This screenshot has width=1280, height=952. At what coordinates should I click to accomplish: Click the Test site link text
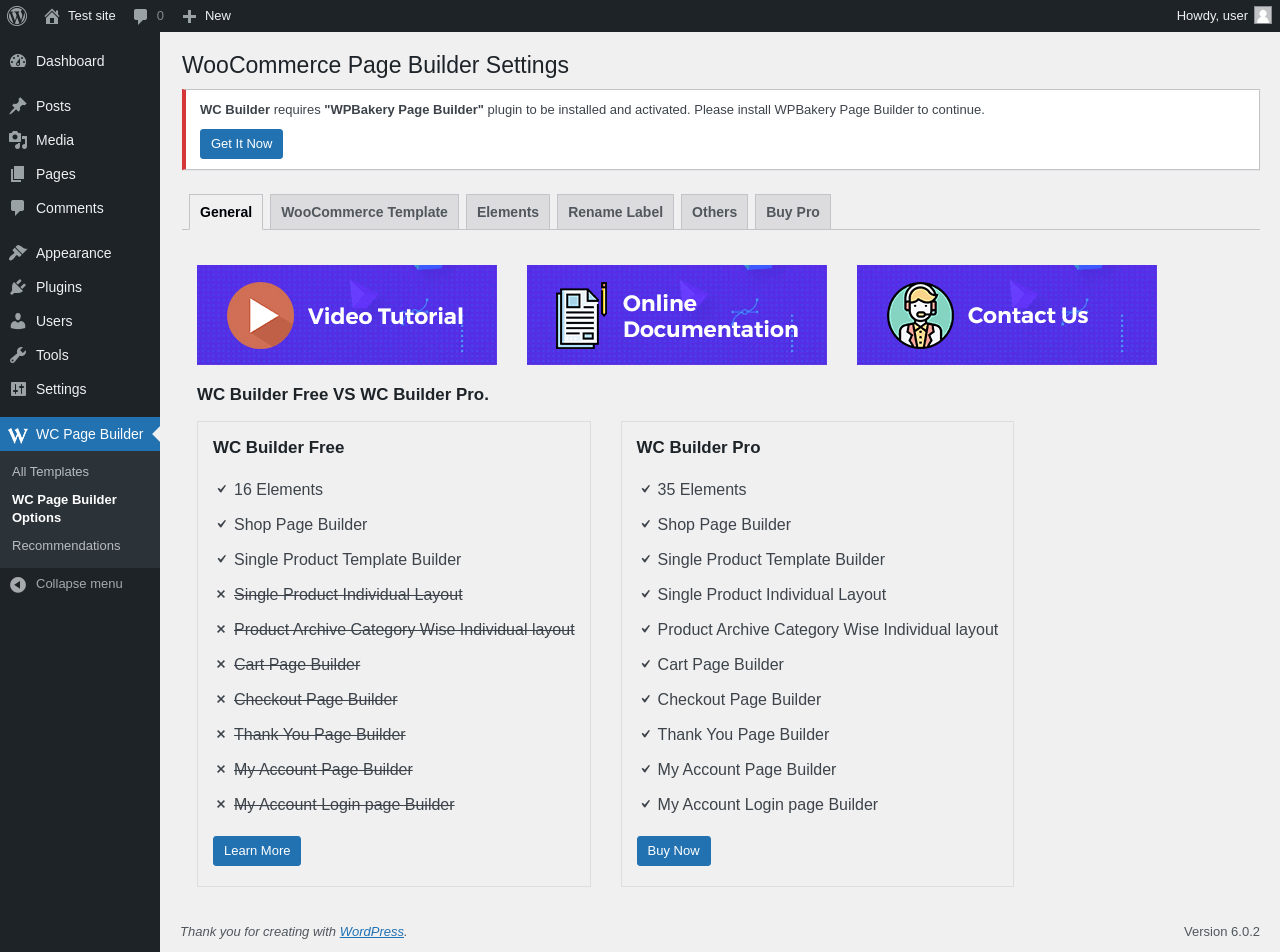click(92, 15)
